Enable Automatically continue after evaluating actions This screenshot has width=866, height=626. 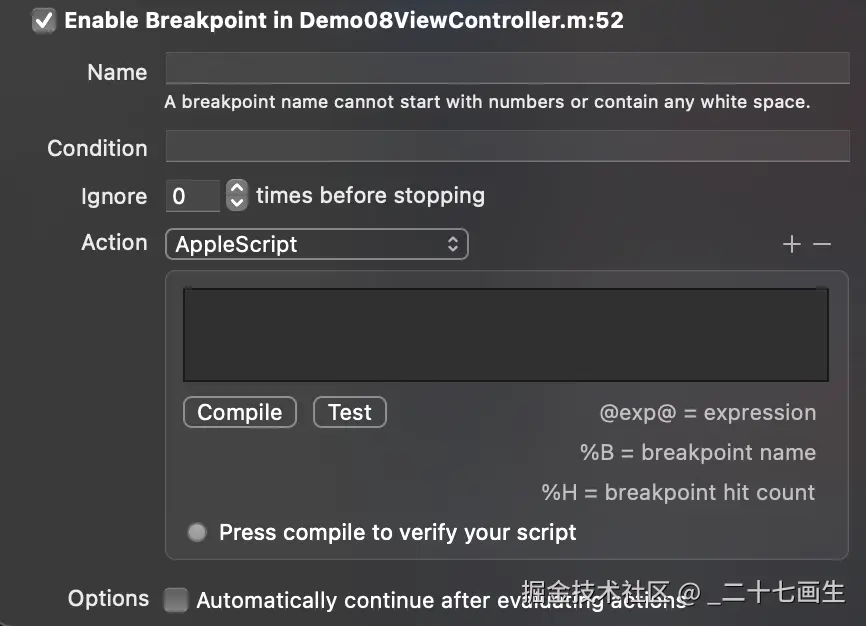coord(176,600)
